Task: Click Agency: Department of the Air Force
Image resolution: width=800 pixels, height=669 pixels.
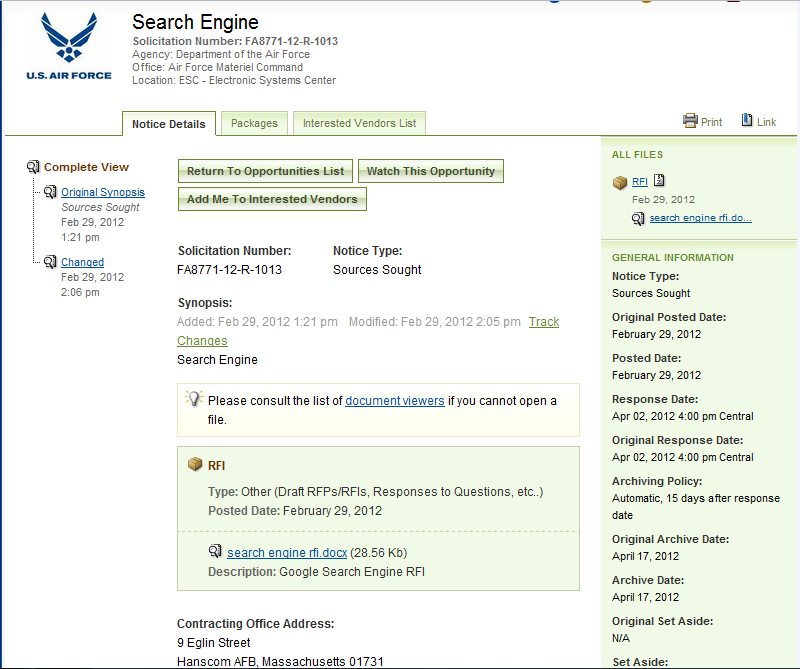Action: [221, 54]
